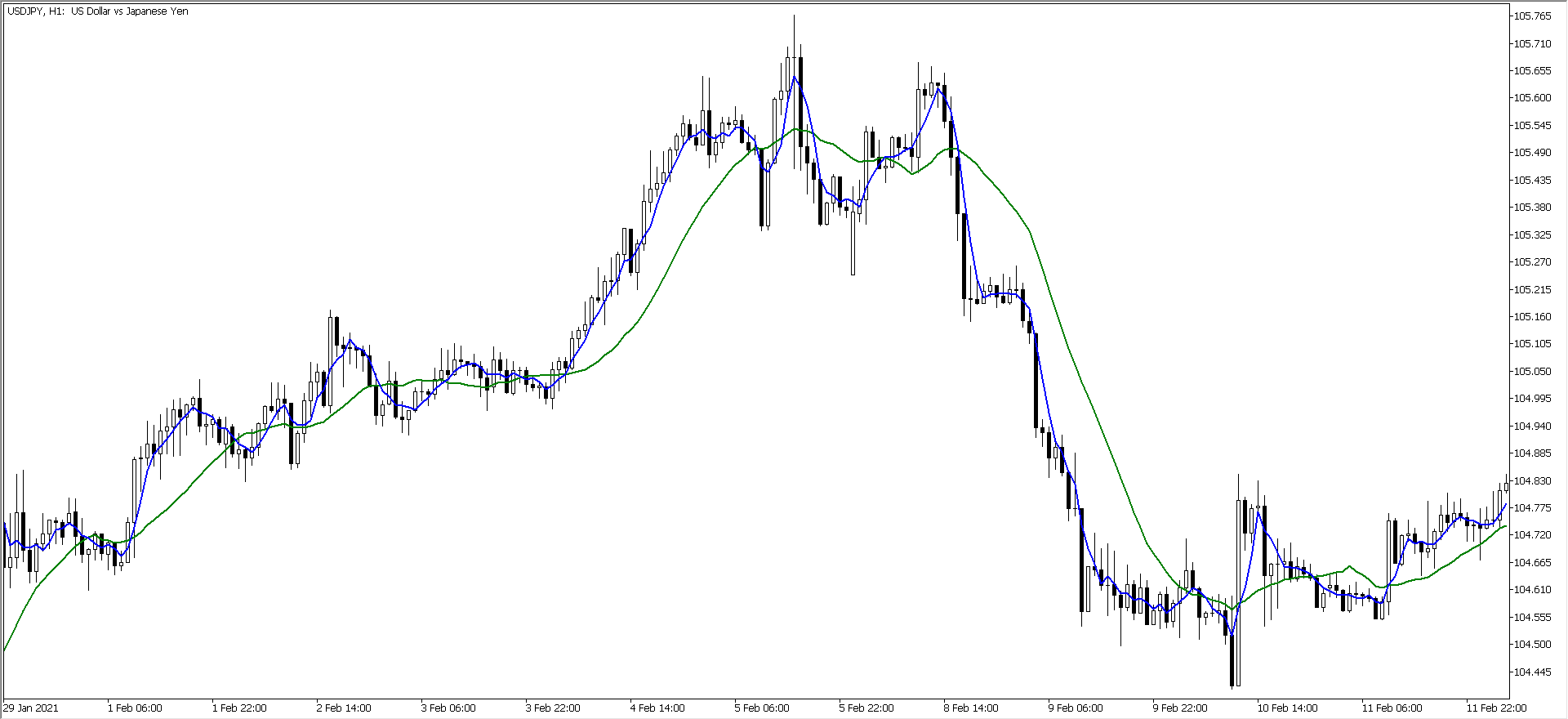Click the 11 Feb 22:00 time label

click(1496, 708)
